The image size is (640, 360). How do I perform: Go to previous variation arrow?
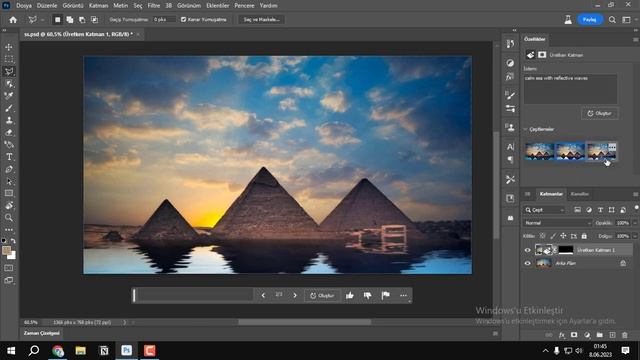263,295
